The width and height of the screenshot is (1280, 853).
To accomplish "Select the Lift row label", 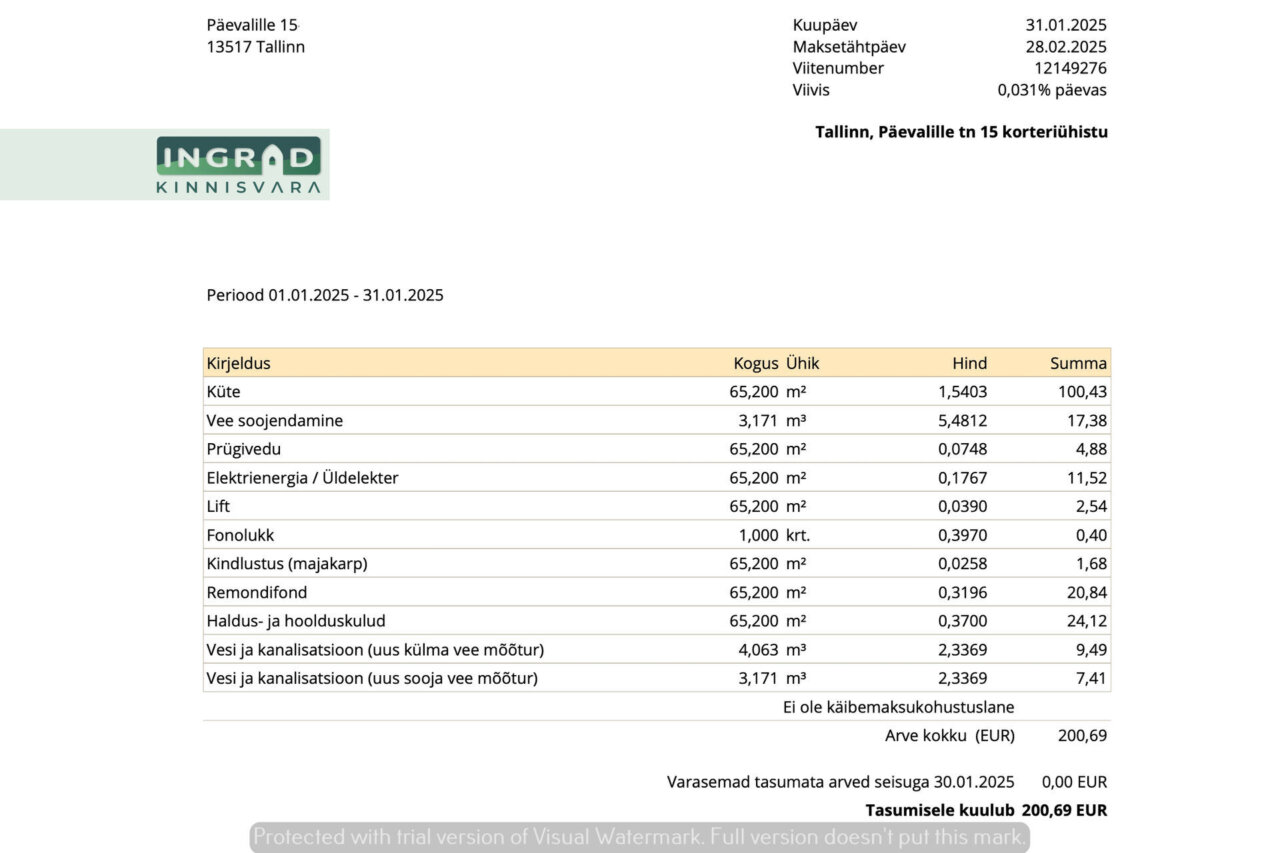I will [218, 506].
